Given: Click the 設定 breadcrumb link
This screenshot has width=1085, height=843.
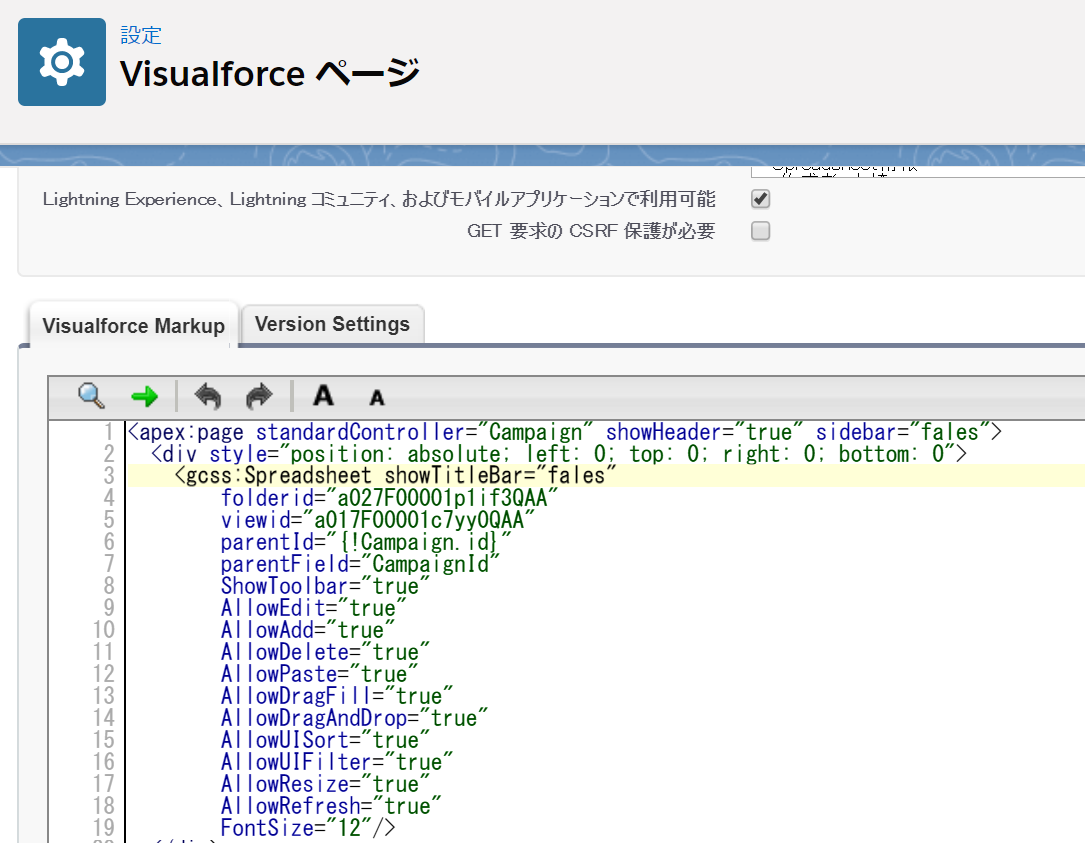Looking at the screenshot, I should tap(141, 35).
